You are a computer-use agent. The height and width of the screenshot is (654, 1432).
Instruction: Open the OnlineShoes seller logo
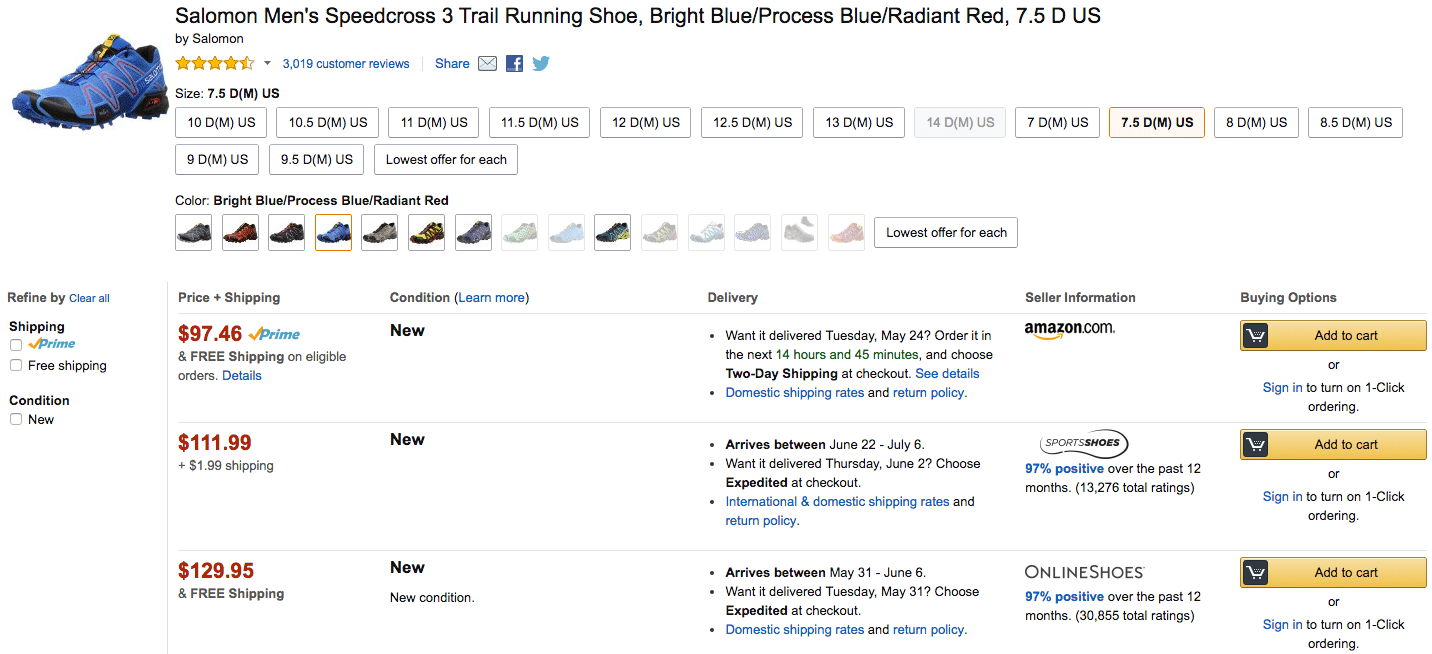pyautogui.click(x=1085, y=572)
